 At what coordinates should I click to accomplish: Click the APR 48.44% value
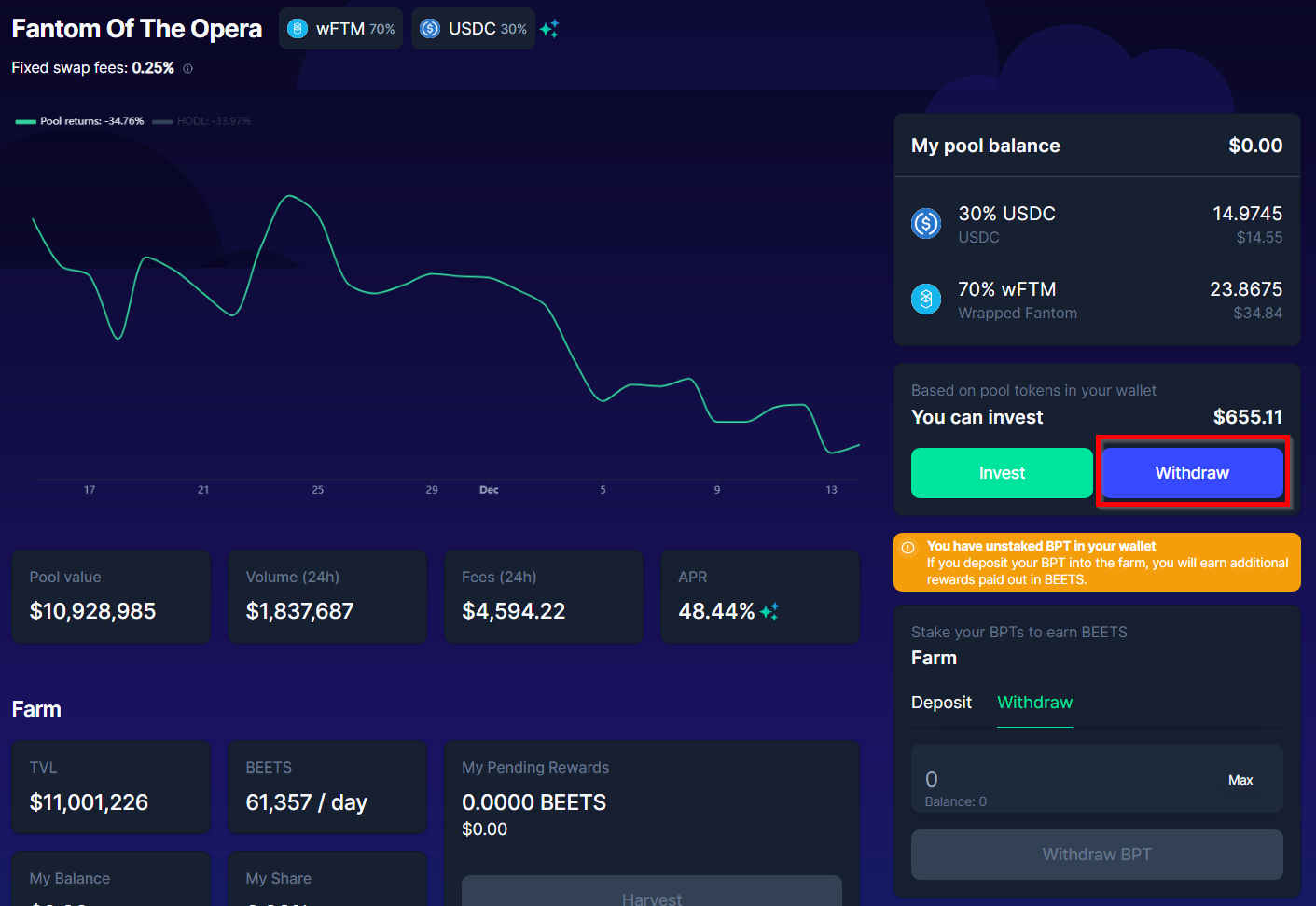tap(716, 611)
